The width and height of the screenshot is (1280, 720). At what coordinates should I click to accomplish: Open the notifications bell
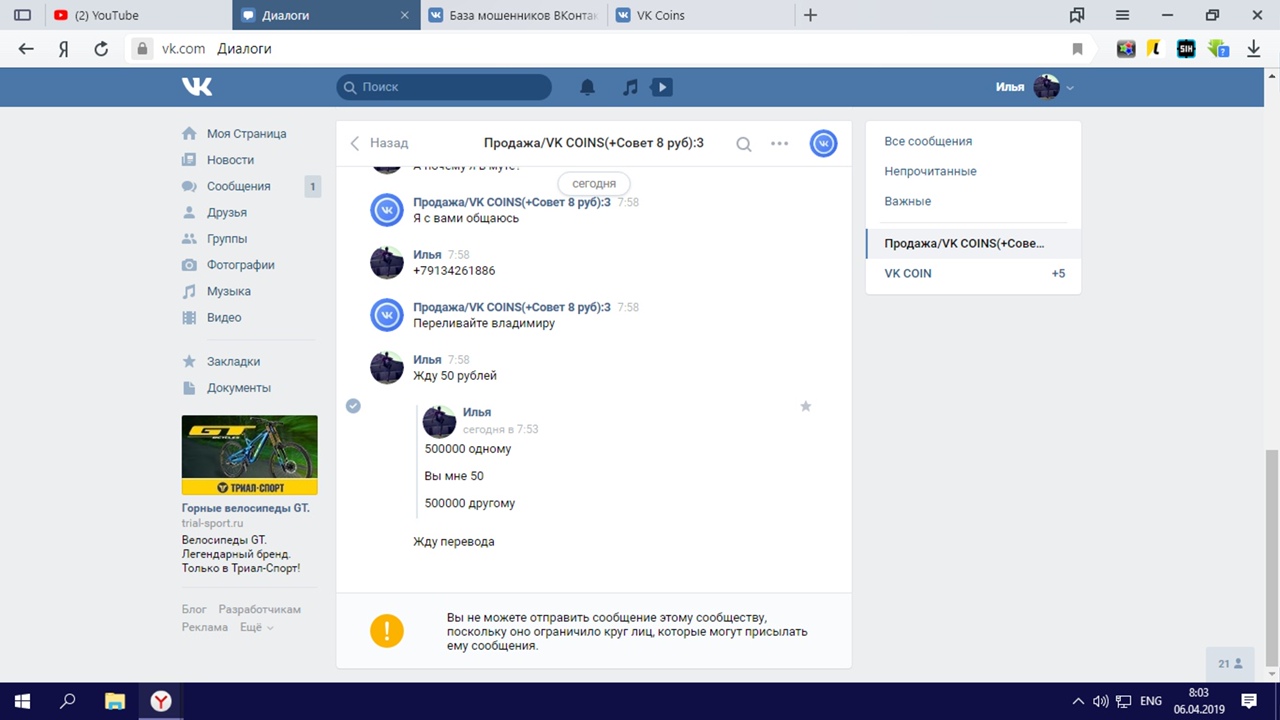click(588, 87)
